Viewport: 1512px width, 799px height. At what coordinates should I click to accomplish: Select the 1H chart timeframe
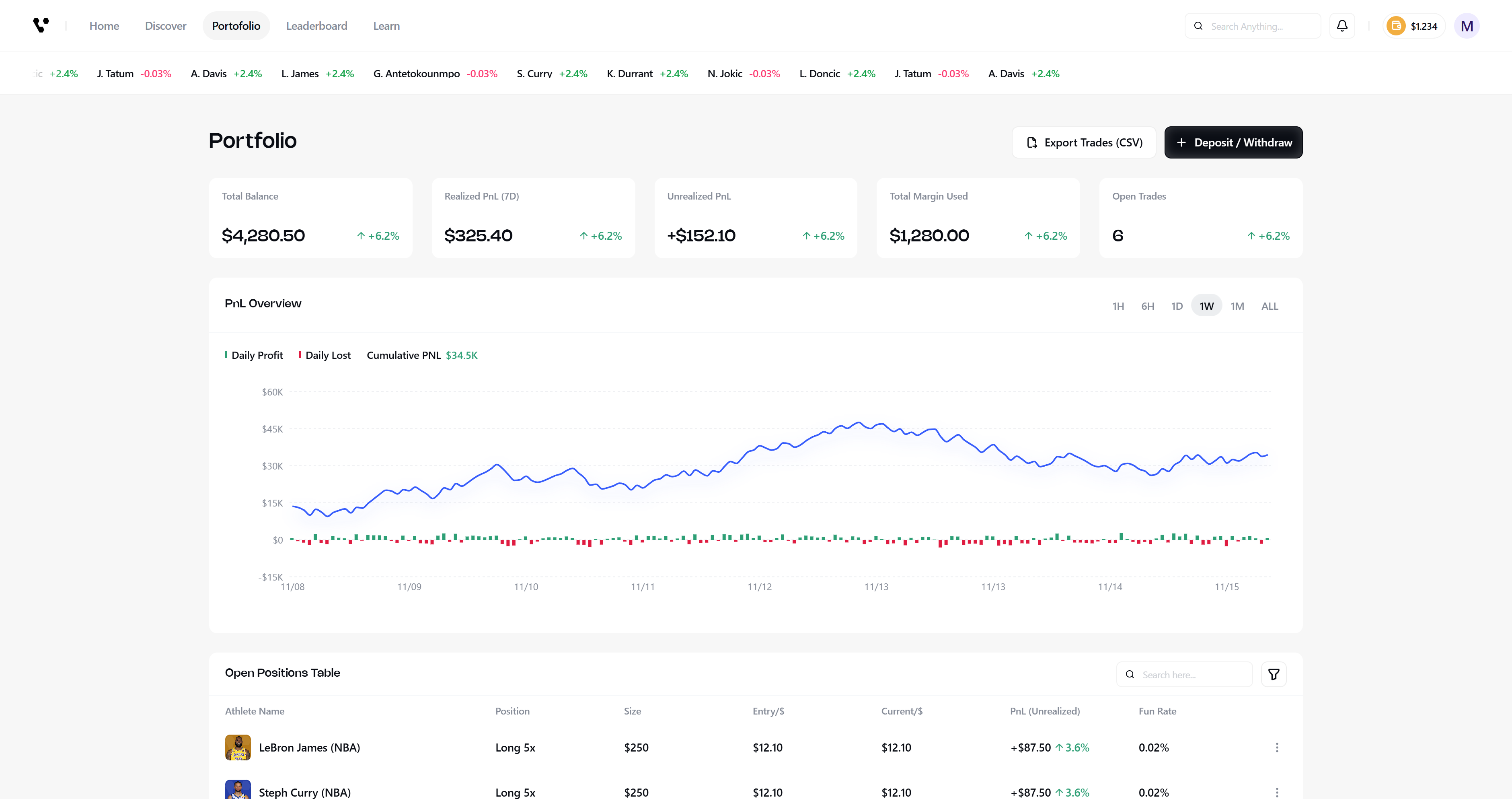tap(1118, 306)
